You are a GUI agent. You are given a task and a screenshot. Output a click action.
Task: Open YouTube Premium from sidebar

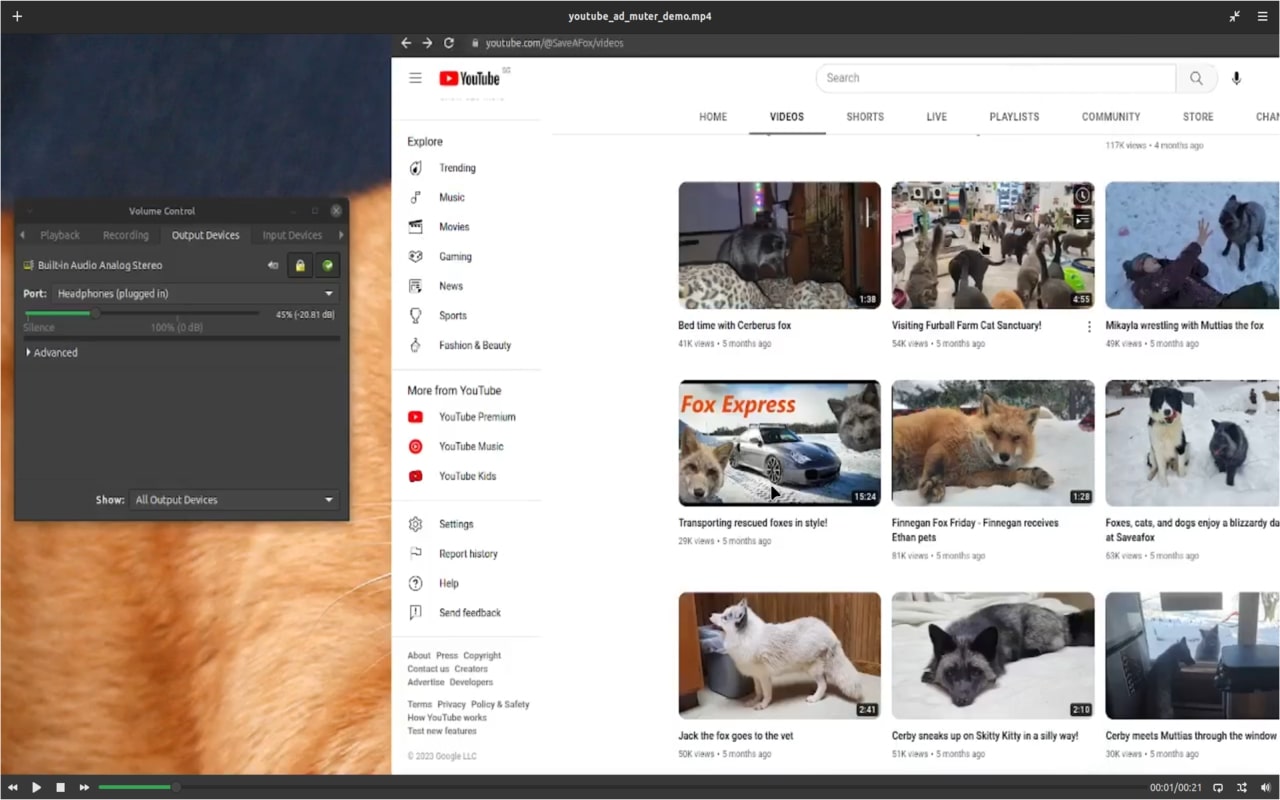pyautogui.click(x=477, y=417)
